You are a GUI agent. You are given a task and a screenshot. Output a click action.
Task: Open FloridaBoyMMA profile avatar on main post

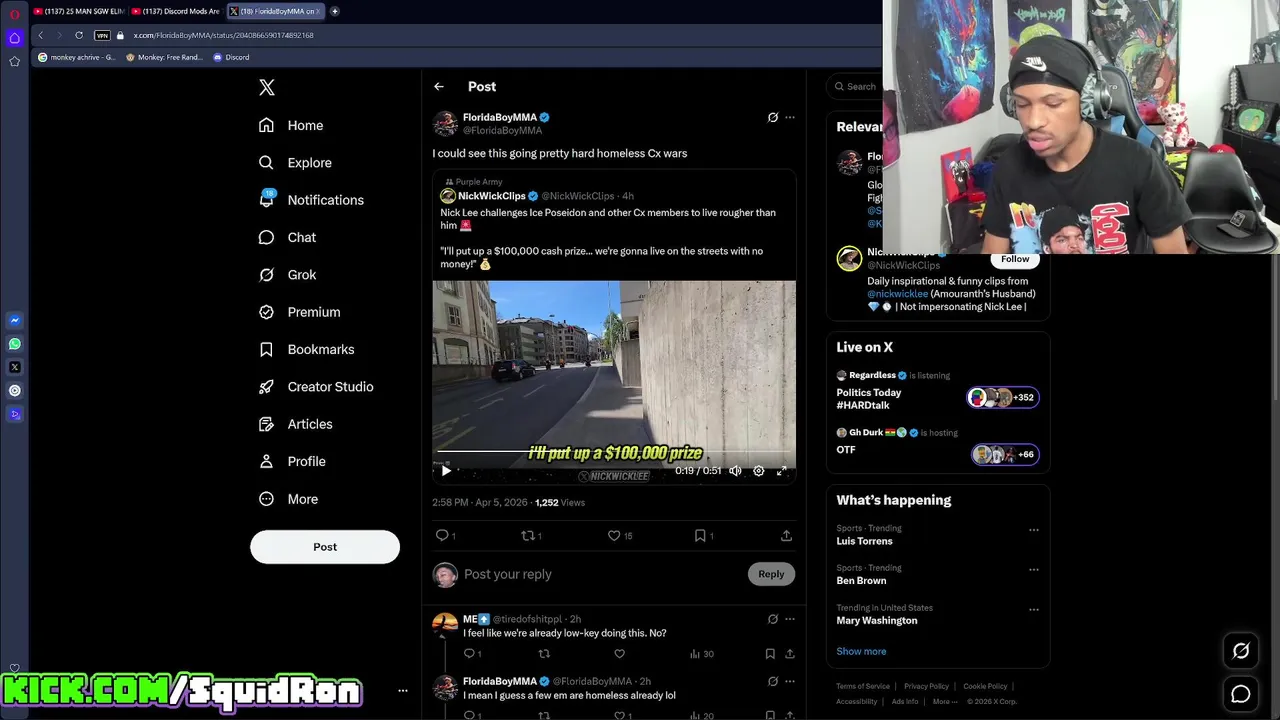pyautogui.click(x=445, y=123)
